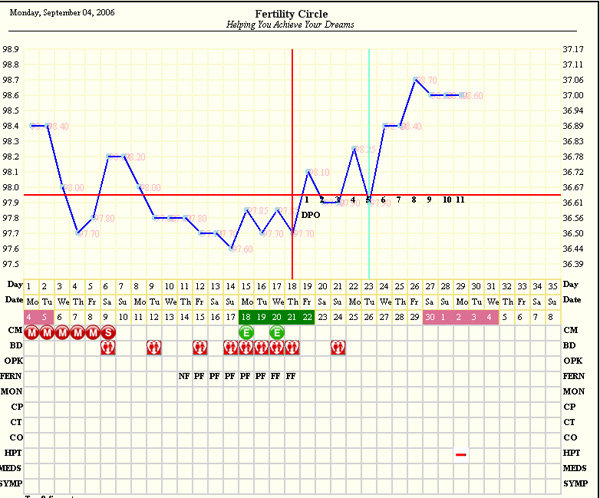This screenshot has height=498, width=600.
Task: Click the BD icon on day 21
Action: coord(338,347)
